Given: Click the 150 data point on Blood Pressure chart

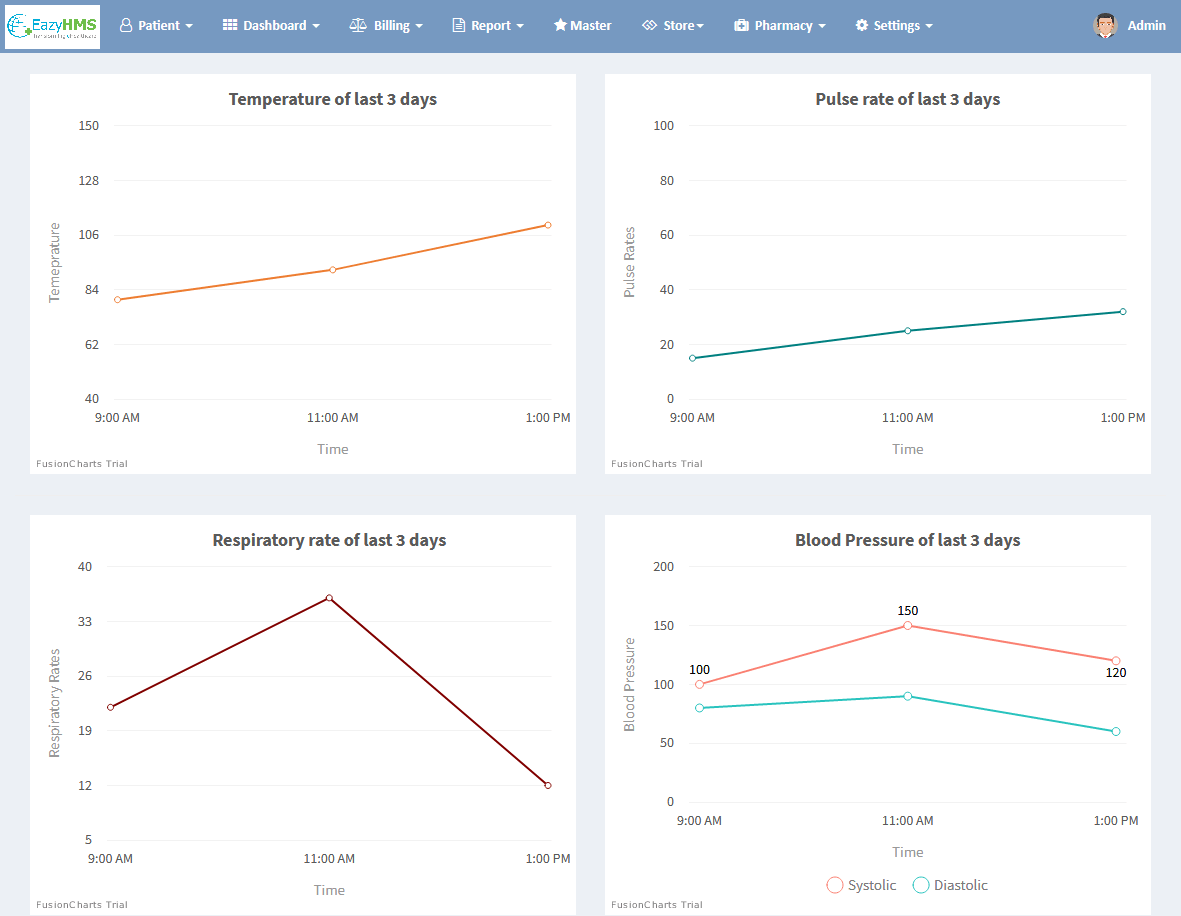Looking at the screenshot, I should coord(908,626).
